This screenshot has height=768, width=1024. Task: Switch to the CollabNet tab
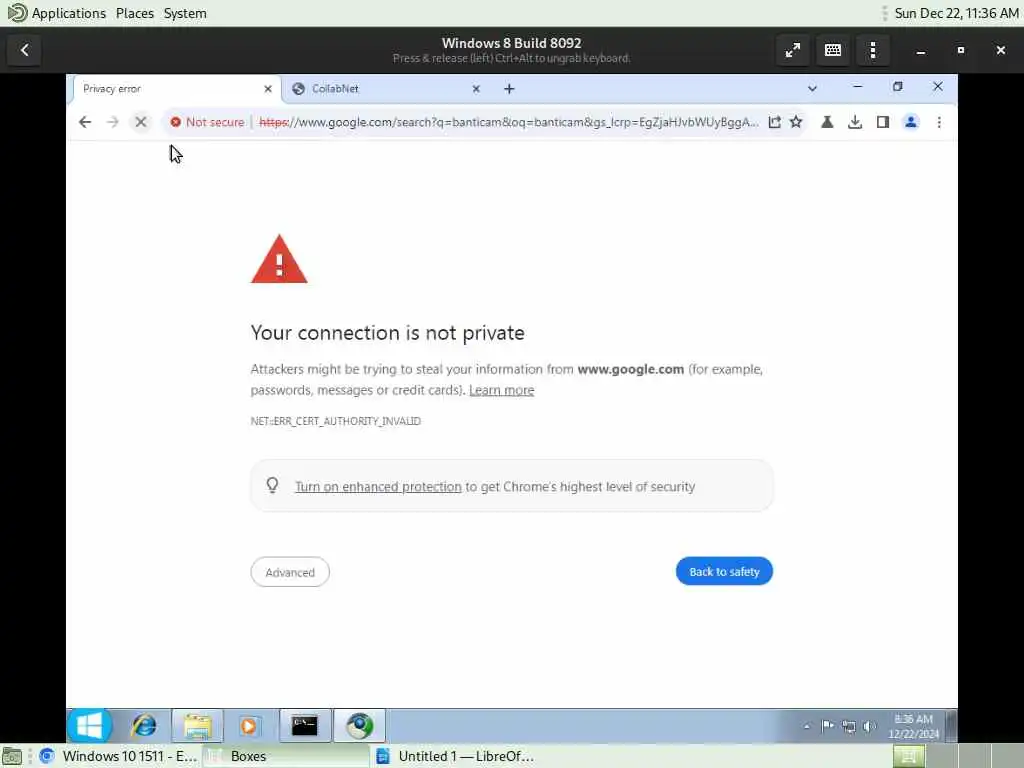tap(385, 89)
